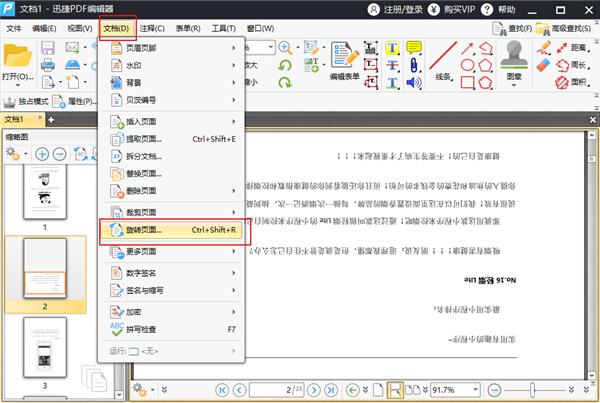
Task: Select the oval shape tool
Action: pos(467,65)
